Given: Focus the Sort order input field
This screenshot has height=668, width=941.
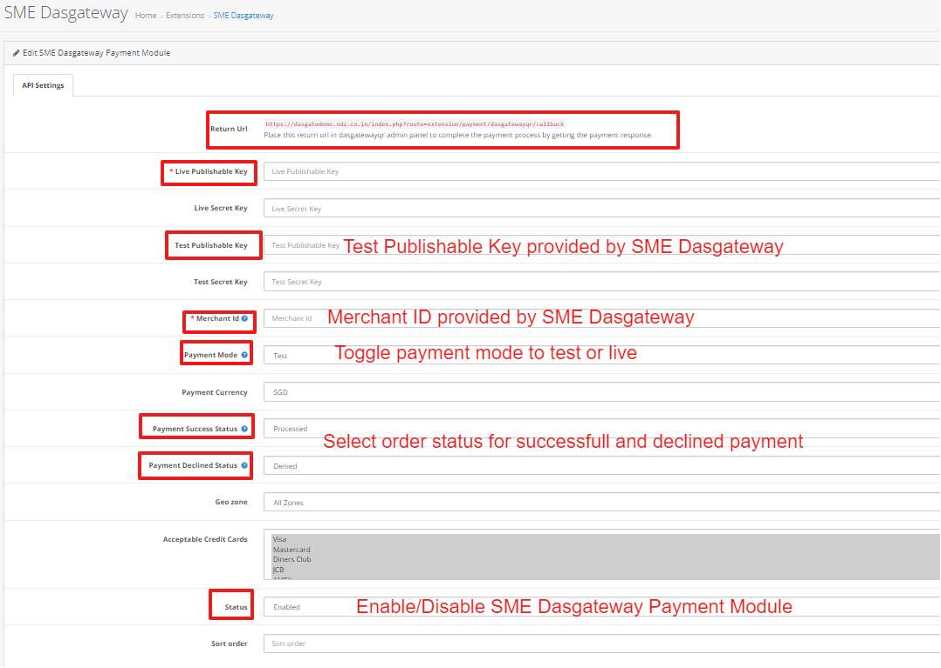Looking at the screenshot, I should 602,644.
